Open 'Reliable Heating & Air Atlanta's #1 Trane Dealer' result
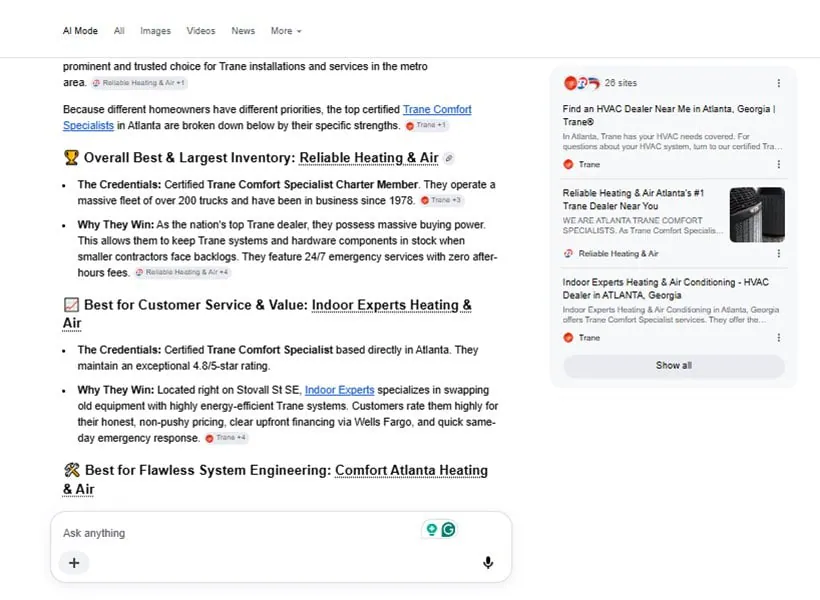Image resolution: width=820 pixels, height=600 pixels. (x=633, y=199)
